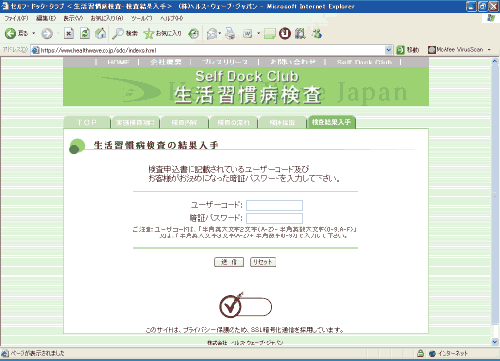Open the Self Dock Club navigation link
Image resolution: width=500 pixels, height=361 pixels.
coord(364,62)
